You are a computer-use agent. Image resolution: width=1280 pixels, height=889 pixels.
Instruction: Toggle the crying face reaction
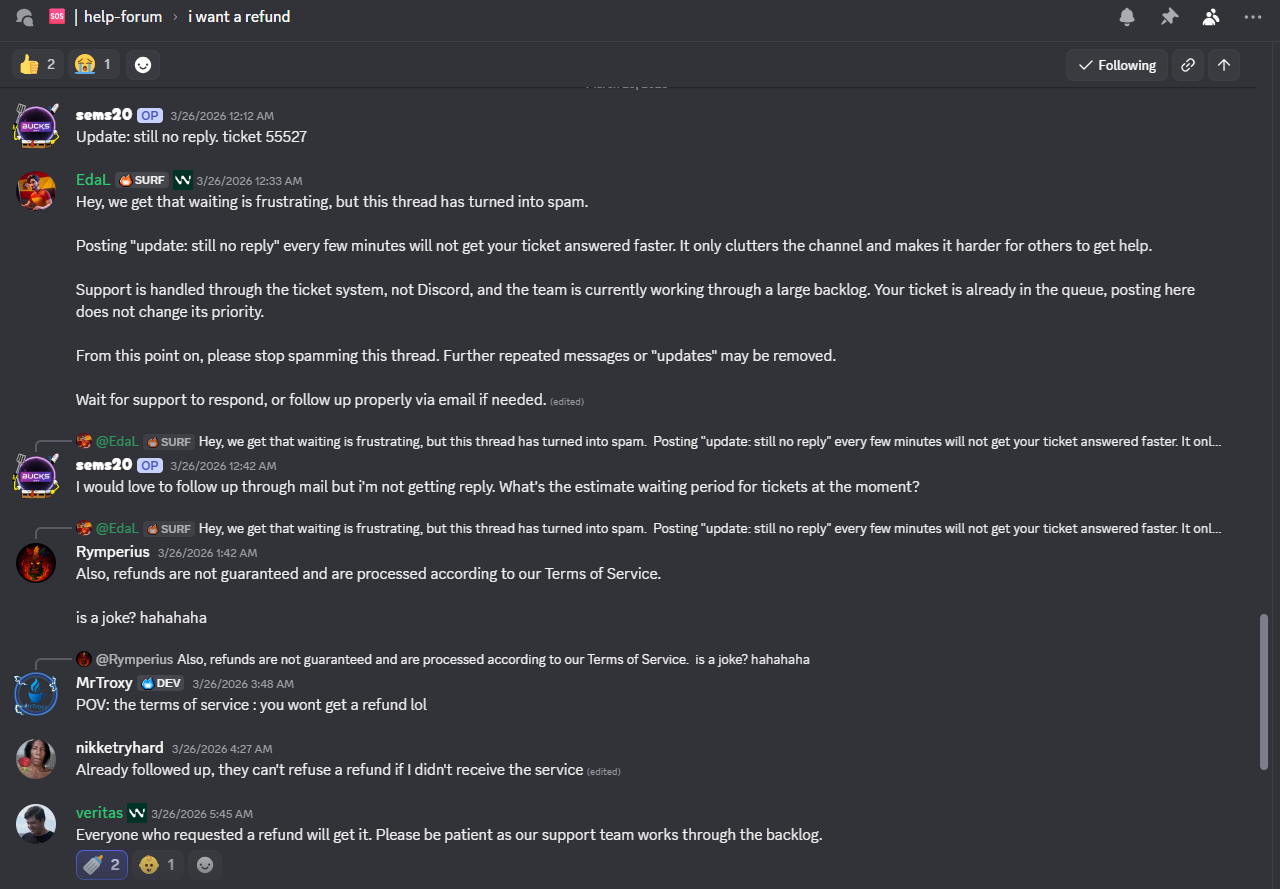click(93, 65)
